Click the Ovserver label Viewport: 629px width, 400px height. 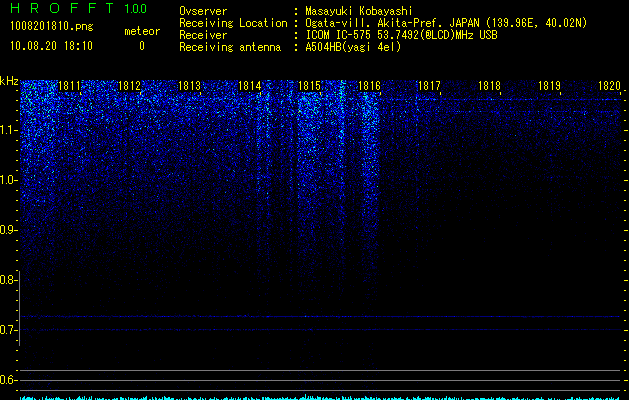click(x=203, y=11)
